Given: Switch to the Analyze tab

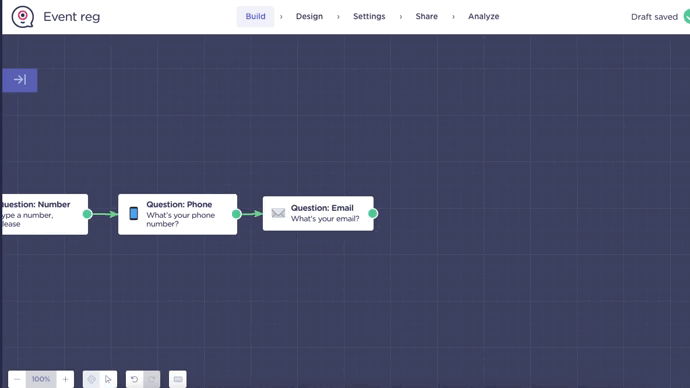Looking at the screenshot, I should click(484, 16).
